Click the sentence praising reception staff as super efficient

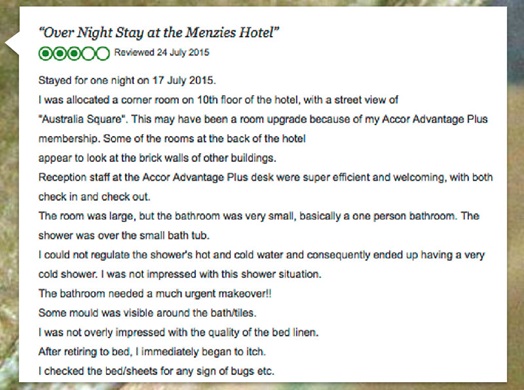pos(266,177)
